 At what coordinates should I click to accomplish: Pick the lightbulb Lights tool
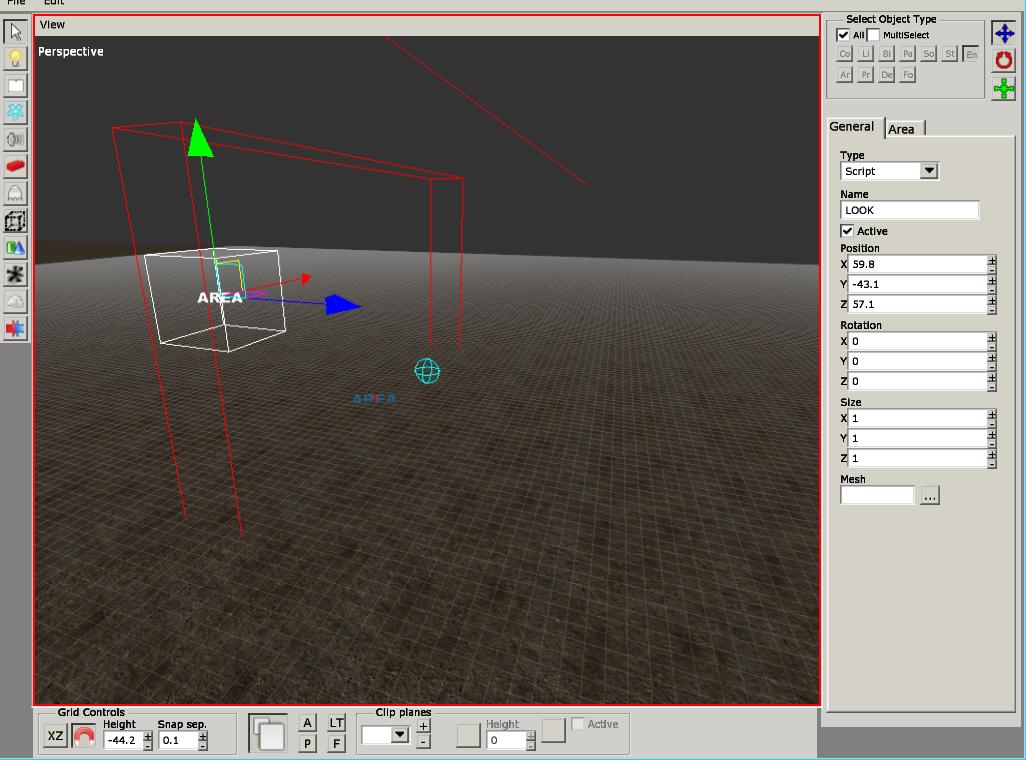tap(15, 59)
